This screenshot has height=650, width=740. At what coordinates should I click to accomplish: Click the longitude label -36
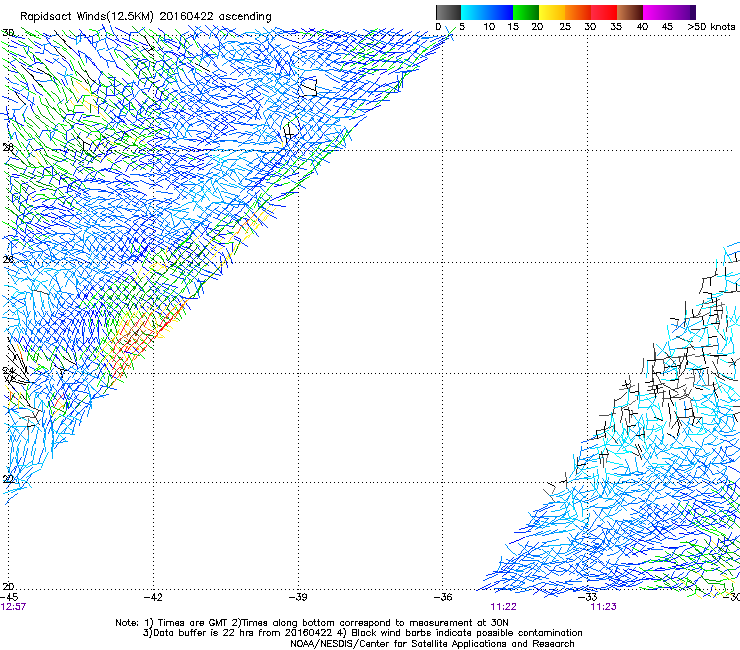tap(443, 597)
